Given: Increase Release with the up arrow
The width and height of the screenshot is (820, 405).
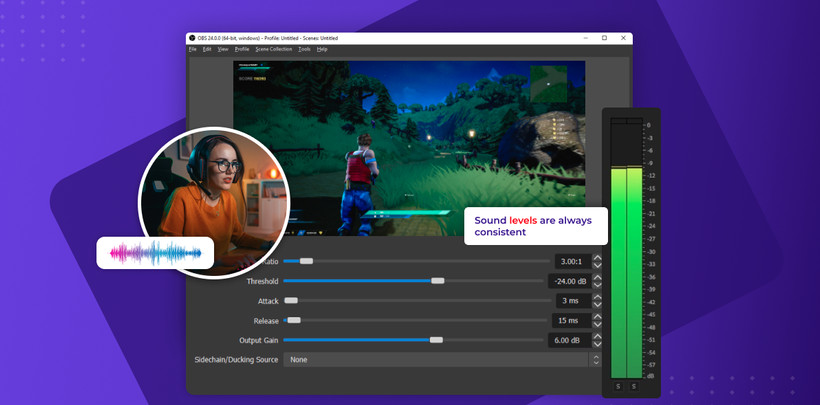Looking at the screenshot, I should [x=597, y=317].
